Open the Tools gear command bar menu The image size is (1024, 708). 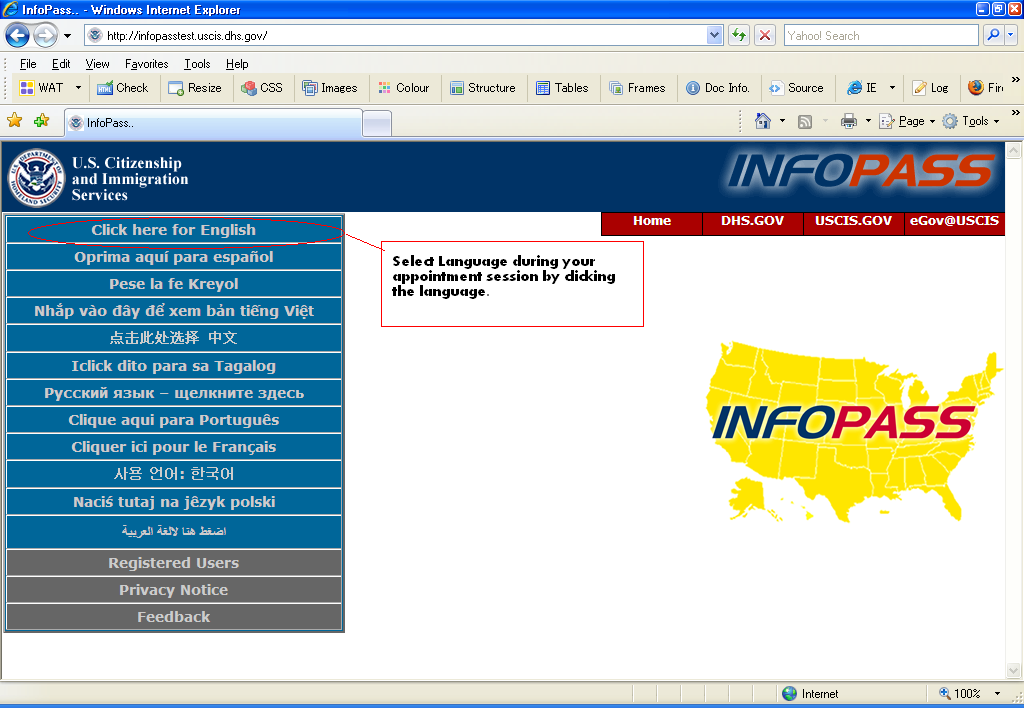tap(970, 121)
